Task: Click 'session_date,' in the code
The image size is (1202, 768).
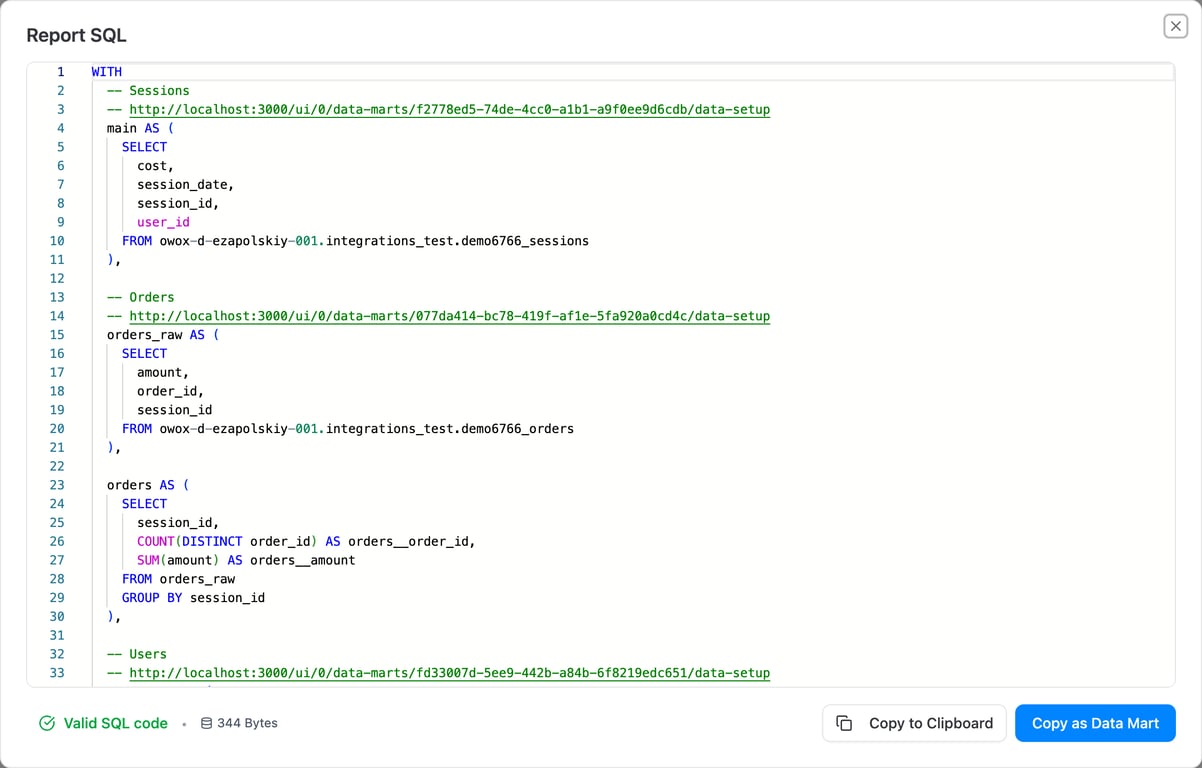Action: coord(186,185)
